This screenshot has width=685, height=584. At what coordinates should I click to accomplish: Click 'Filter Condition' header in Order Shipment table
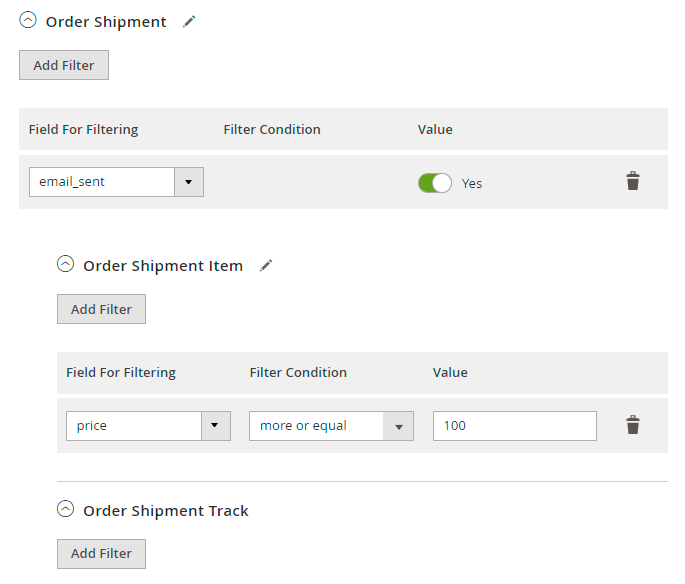272,129
